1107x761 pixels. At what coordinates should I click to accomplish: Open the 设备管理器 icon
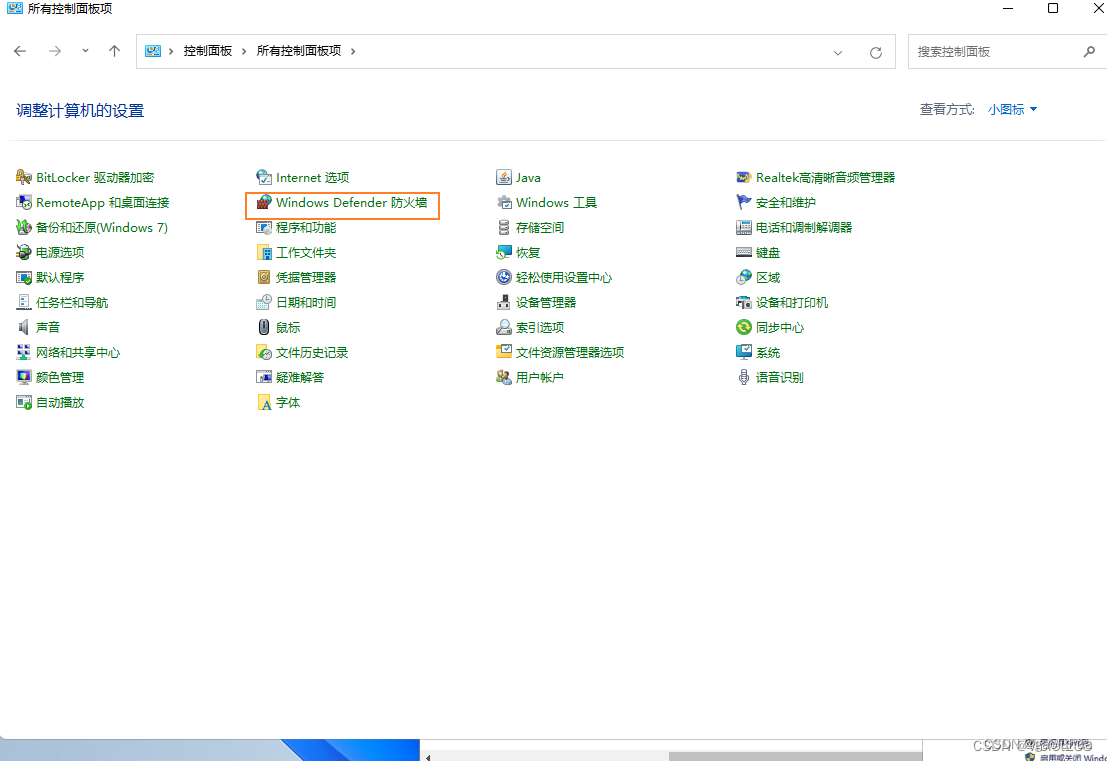(503, 302)
